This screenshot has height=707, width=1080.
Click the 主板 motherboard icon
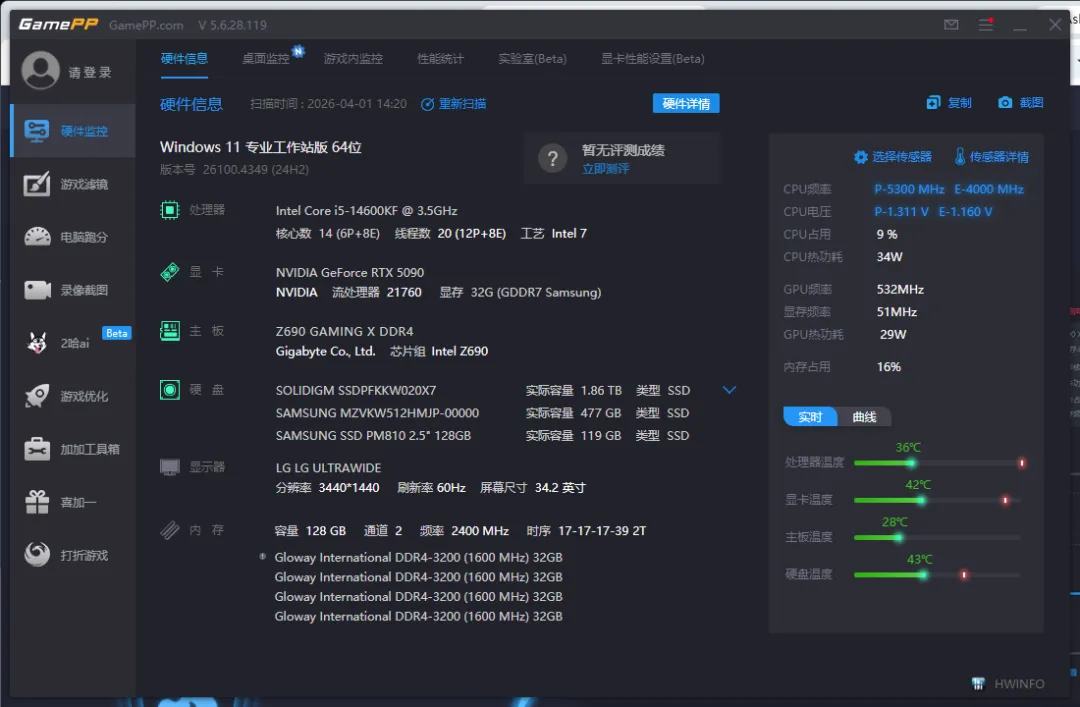click(169, 331)
